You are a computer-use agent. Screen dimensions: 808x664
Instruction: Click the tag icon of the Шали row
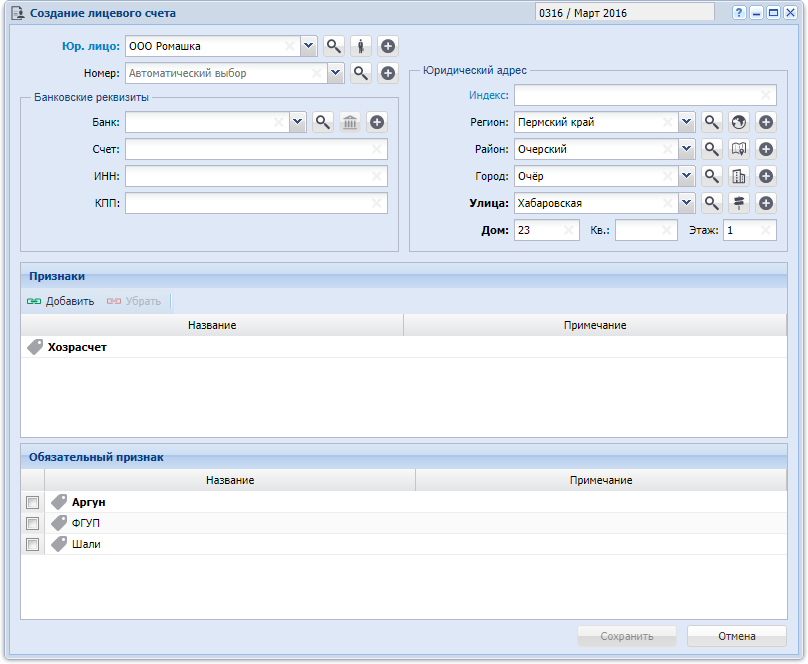tap(59, 544)
